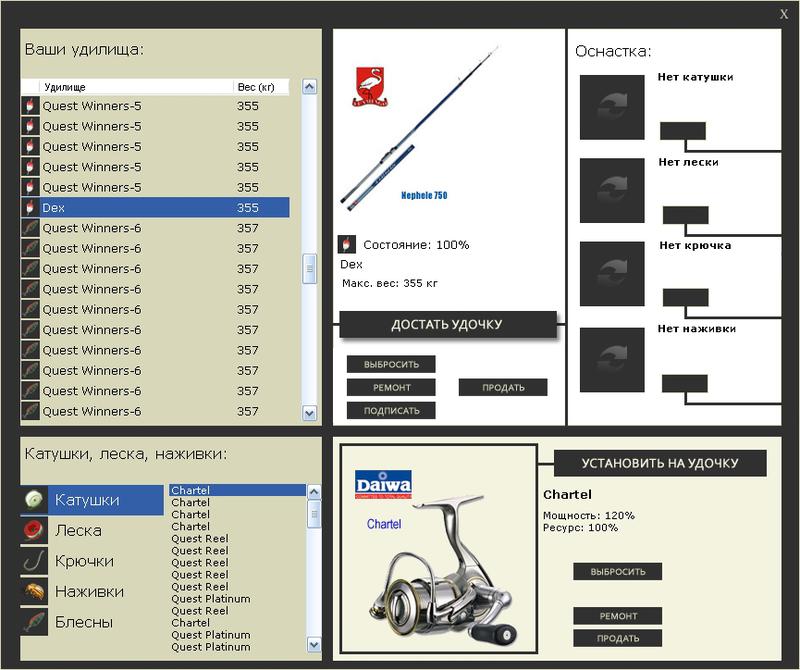The image size is (800, 670).
Task: Click down arrow of the rods list scrollbar
Action: [x=309, y=413]
